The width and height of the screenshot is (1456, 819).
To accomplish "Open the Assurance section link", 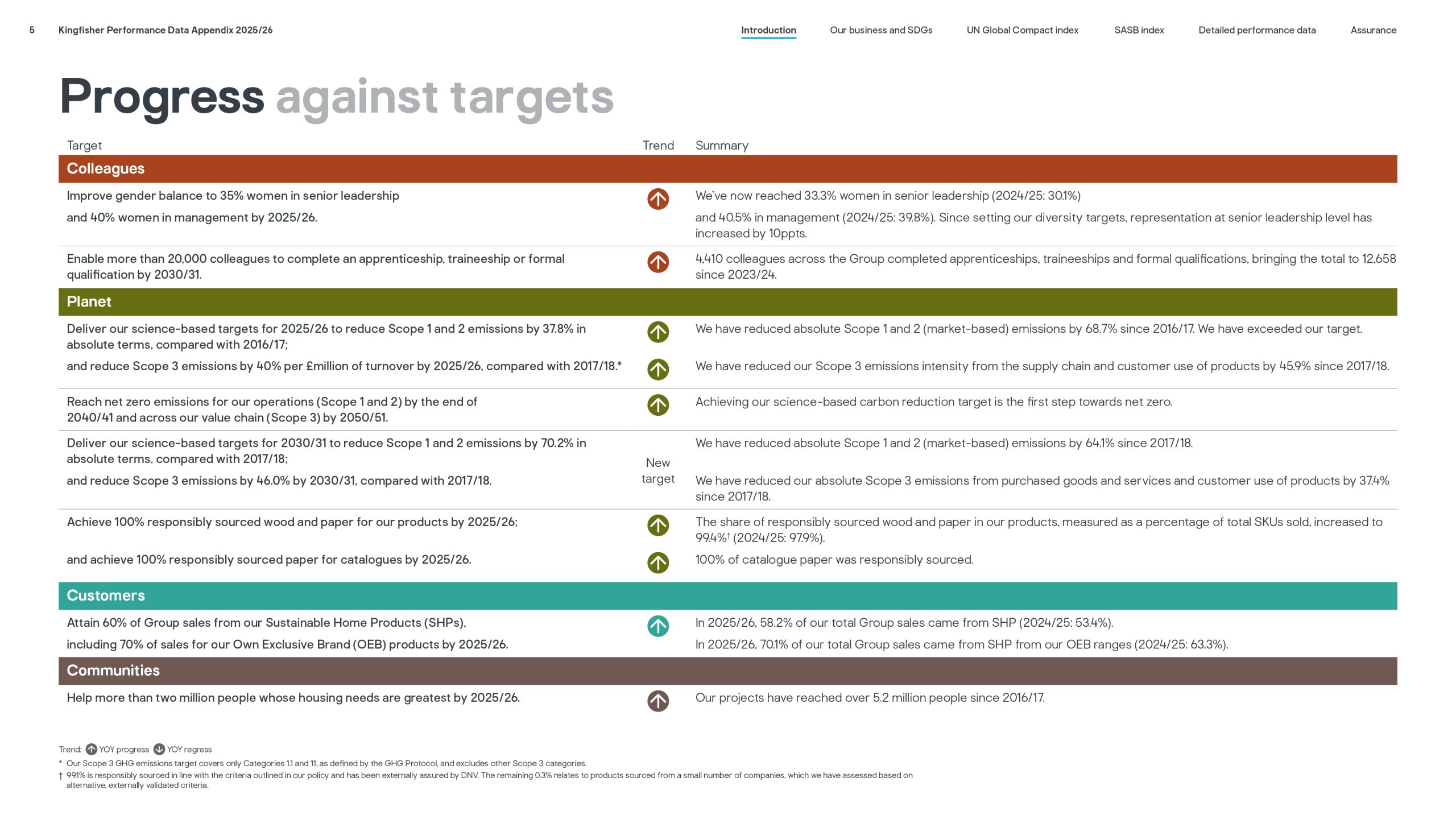I will 1374,30.
